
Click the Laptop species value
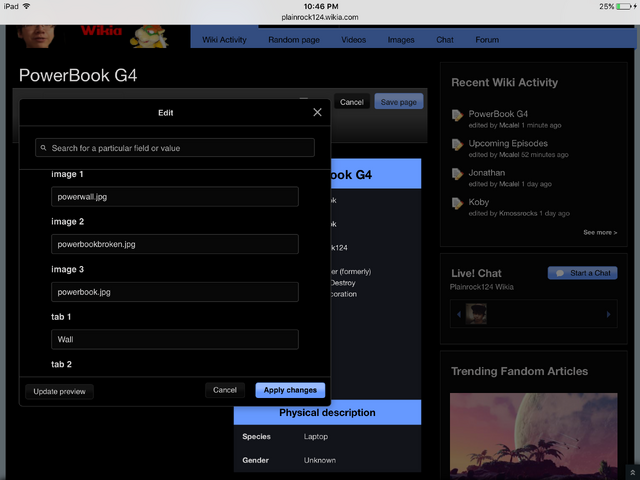pos(316,436)
